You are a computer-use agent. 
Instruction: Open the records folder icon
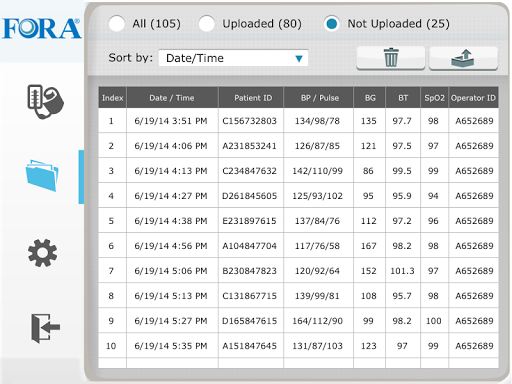[x=42, y=176]
